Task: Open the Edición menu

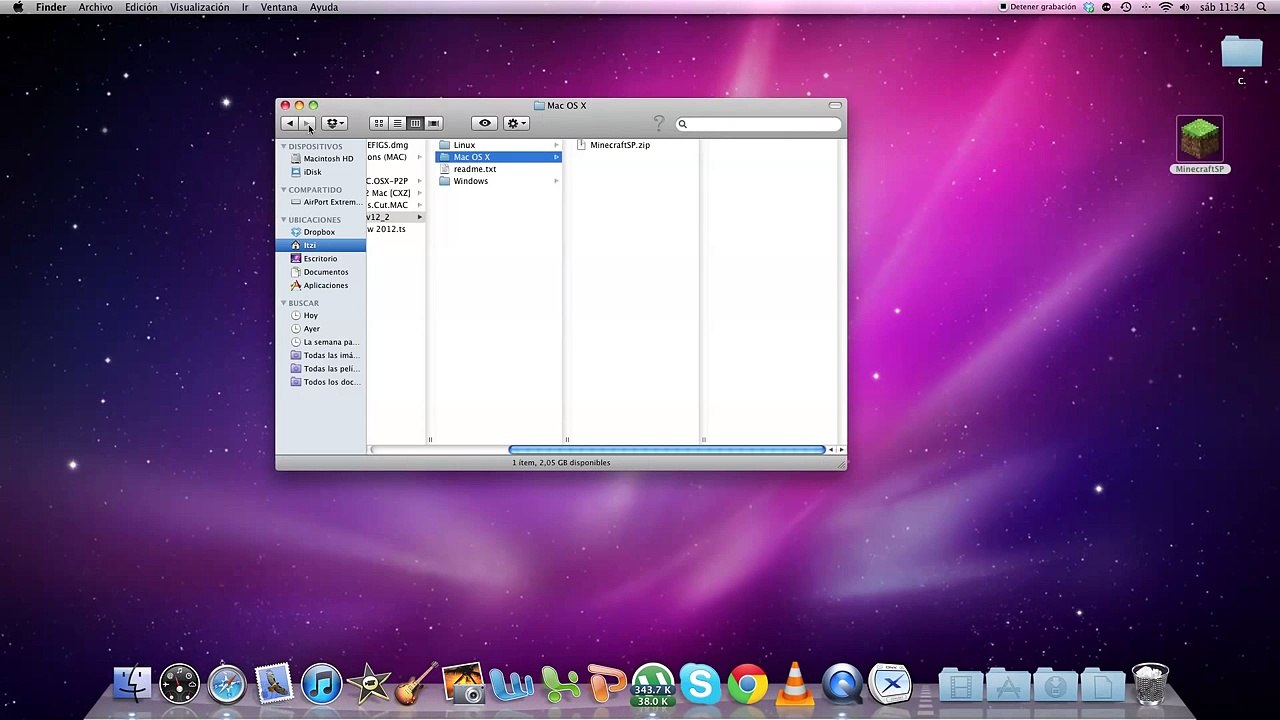Action: pyautogui.click(x=141, y=7)
